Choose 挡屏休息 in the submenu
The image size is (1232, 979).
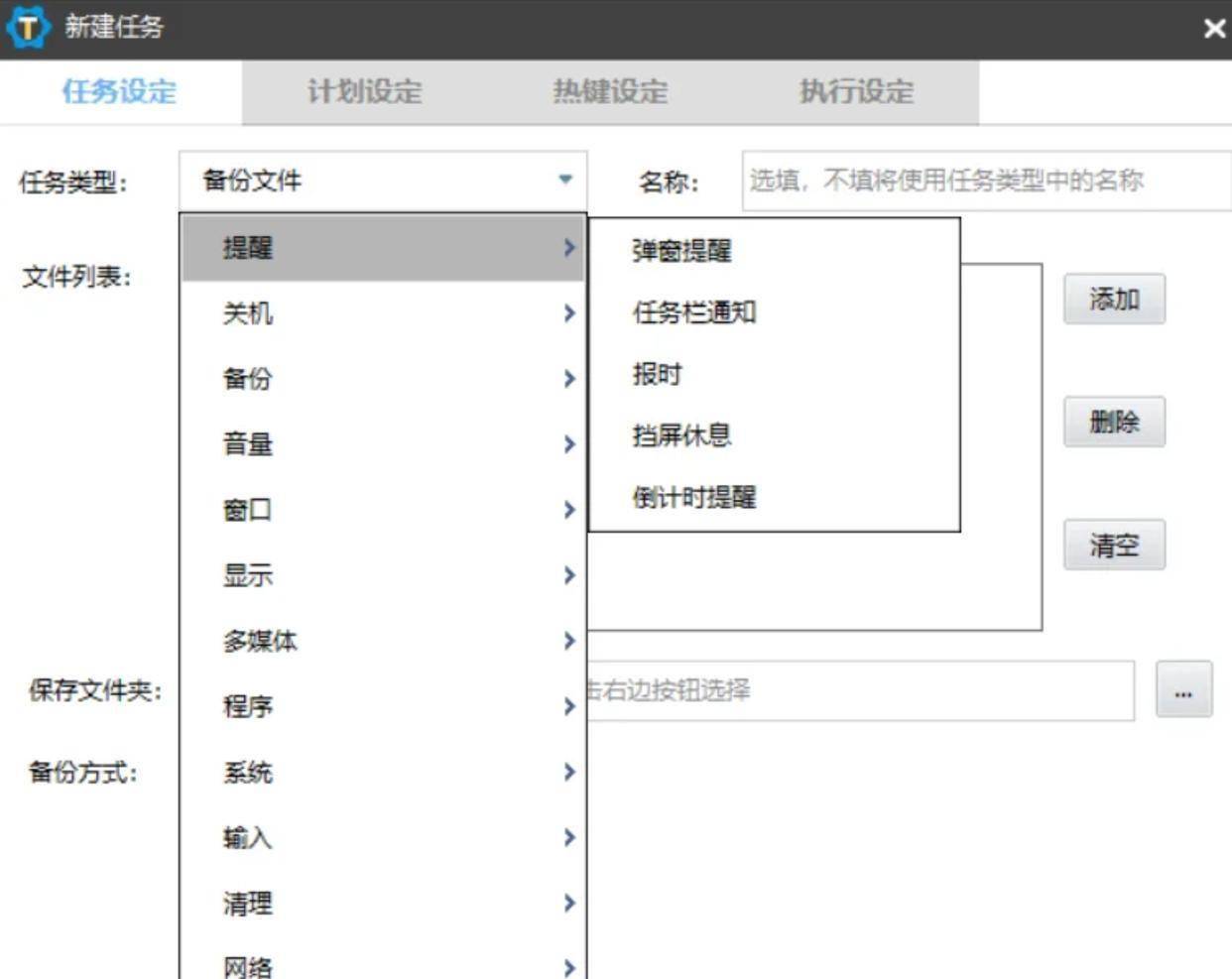coord(681,435)
